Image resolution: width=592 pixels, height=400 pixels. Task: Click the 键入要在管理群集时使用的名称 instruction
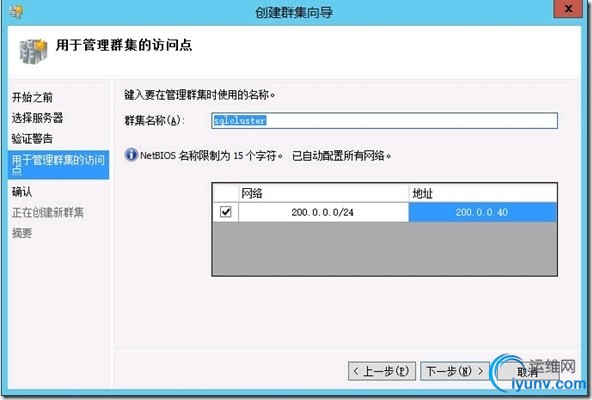[200, 94]
